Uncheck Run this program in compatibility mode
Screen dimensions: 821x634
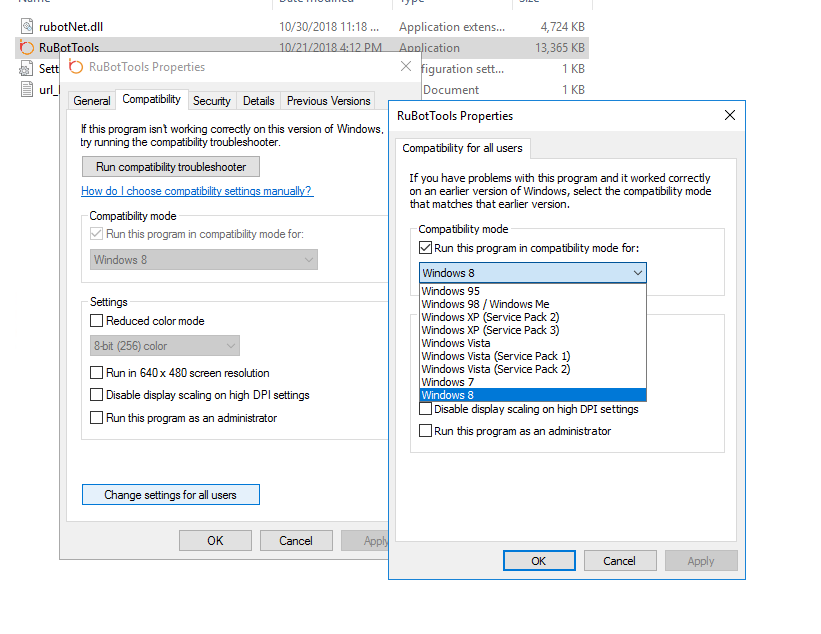pos(426,248)
